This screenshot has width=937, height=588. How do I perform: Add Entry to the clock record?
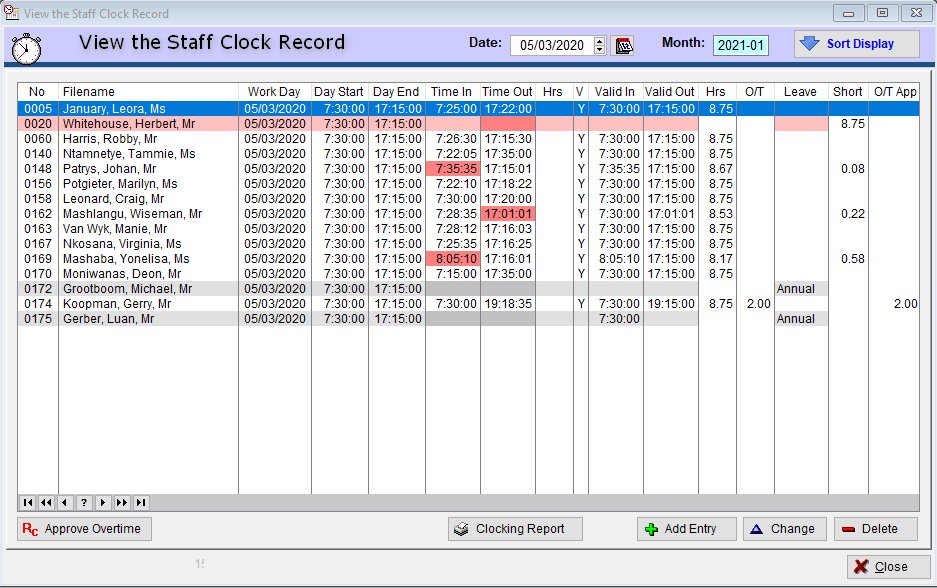pyautogui.click(x=686, y=529)
